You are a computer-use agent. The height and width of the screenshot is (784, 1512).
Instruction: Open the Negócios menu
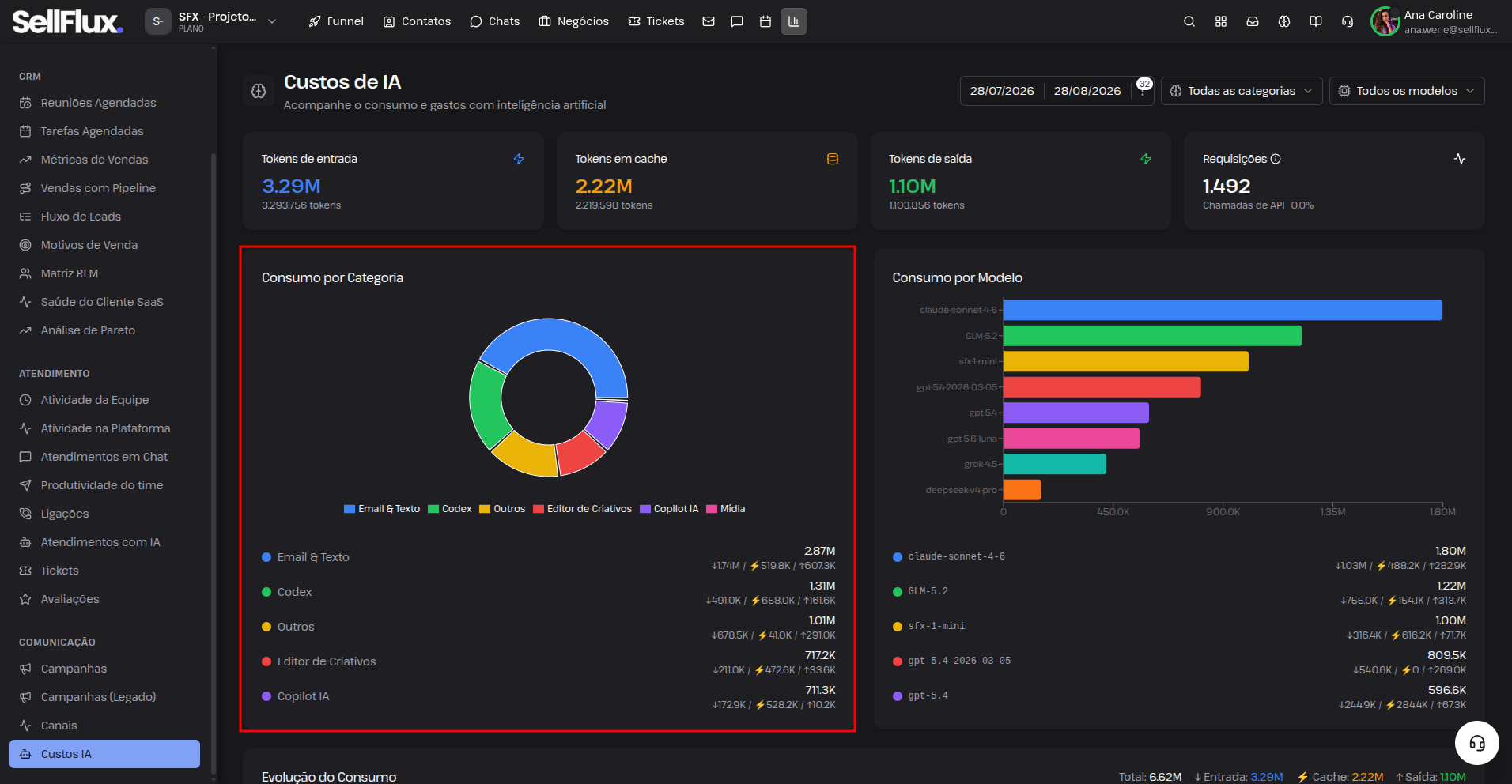click(574, 21)
